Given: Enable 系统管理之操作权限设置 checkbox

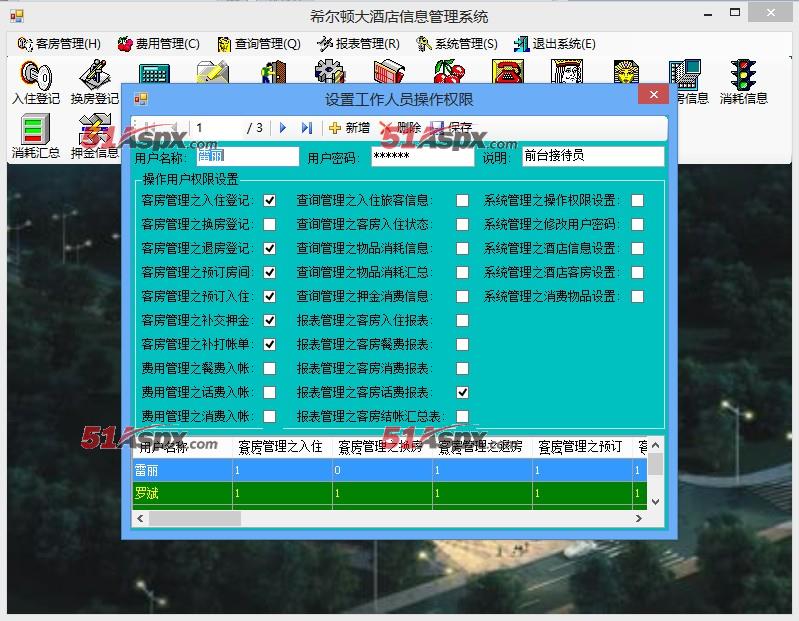Looking at the screenshot, I should coord(637,201).
